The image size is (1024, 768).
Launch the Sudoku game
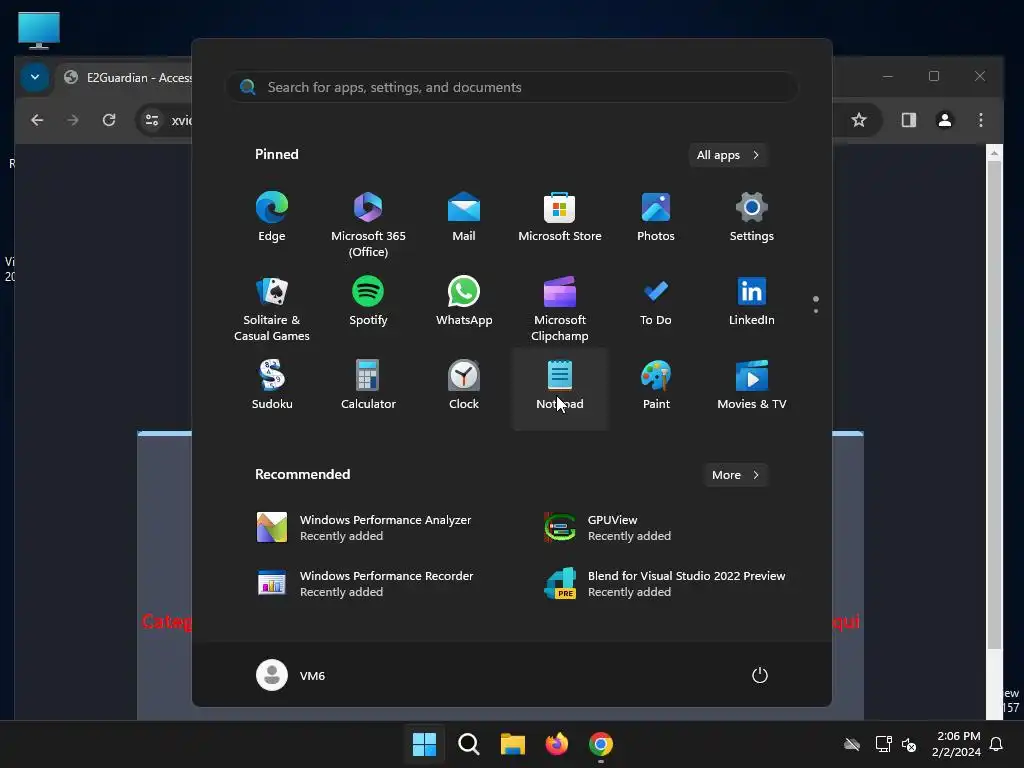(272, 385)
